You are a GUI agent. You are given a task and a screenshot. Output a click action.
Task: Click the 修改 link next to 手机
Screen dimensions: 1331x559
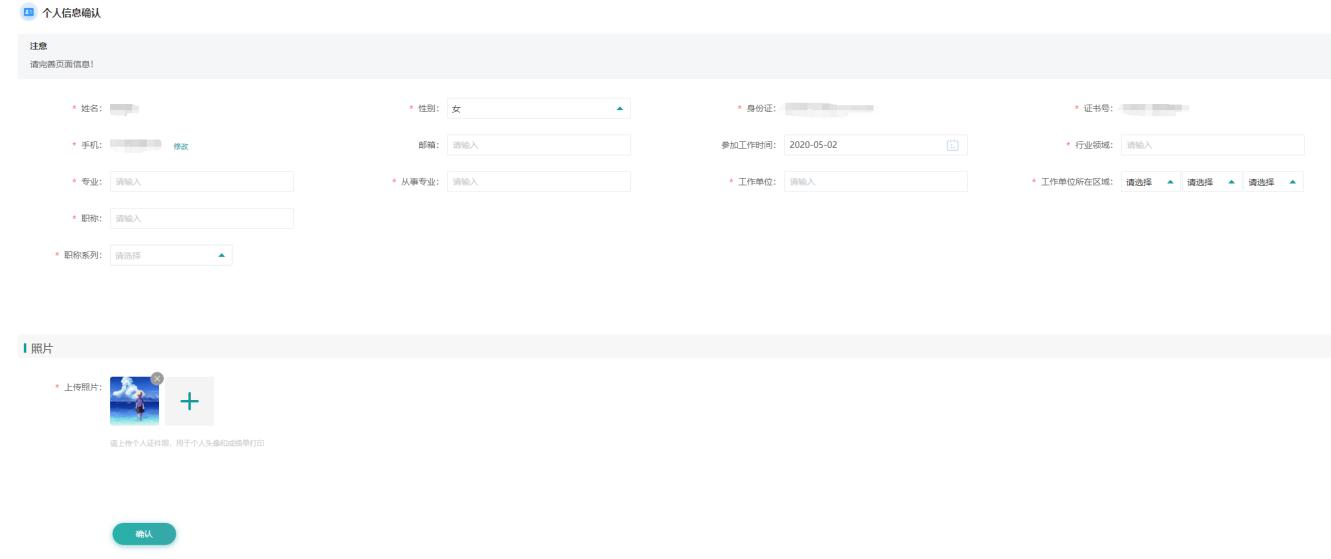pyautogui.click(x=181, y=146)
